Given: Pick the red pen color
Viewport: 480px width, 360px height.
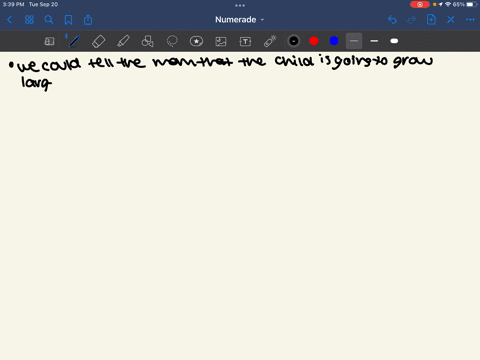Looking at the screenshot, I should pos(314,41).
